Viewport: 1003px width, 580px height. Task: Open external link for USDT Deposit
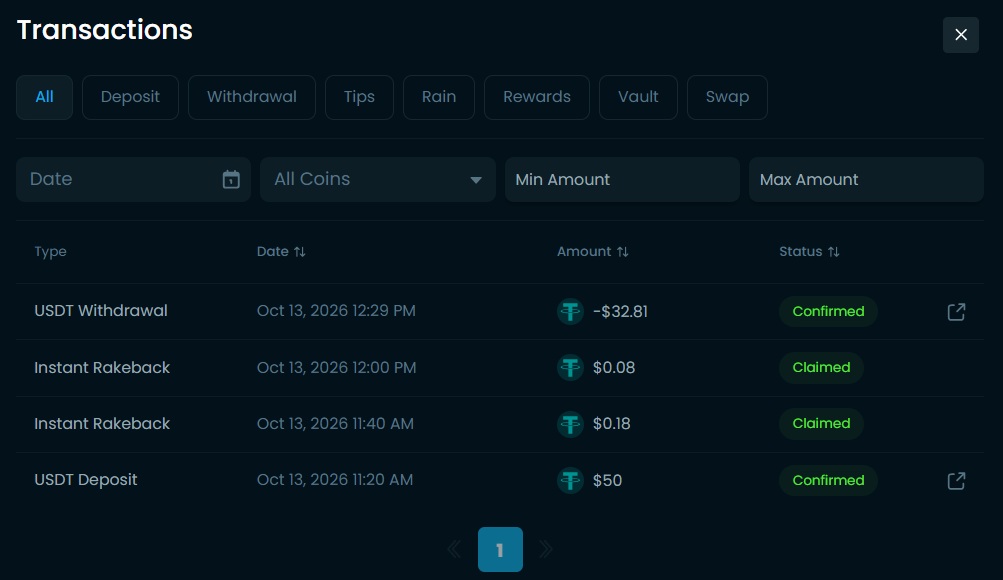tap(956, 480)
